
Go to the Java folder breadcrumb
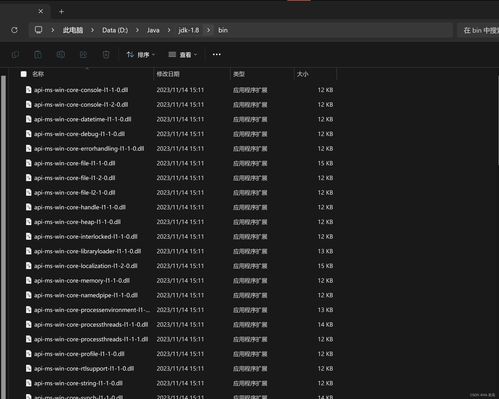pyautogui.click(x=153, y=30)
